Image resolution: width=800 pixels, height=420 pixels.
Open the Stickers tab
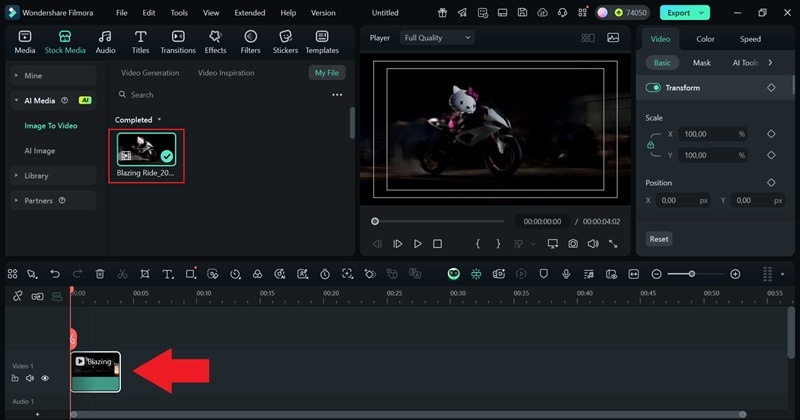click(285, 42)
